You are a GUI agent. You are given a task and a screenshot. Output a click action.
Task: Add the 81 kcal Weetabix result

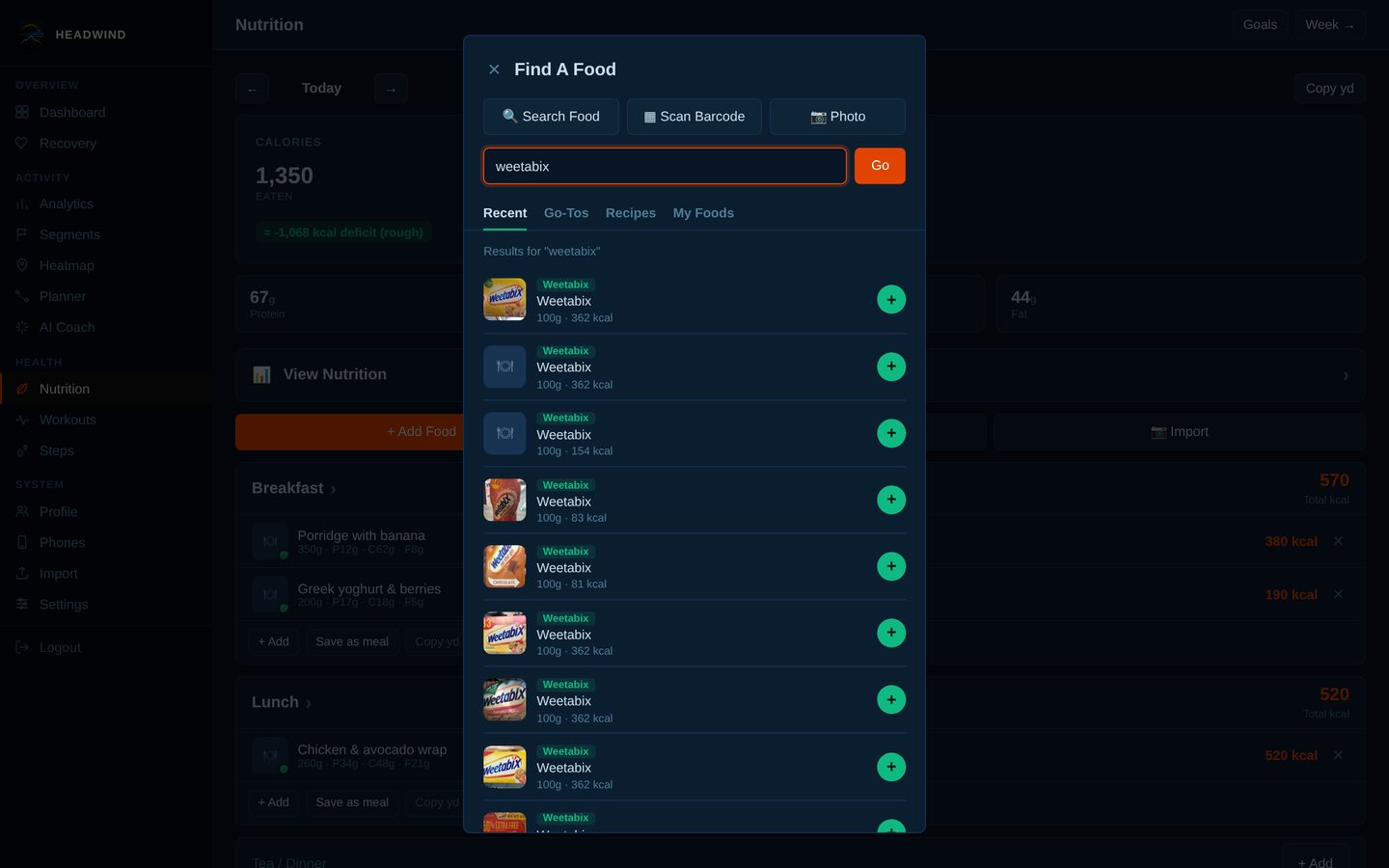pos(891,566)
